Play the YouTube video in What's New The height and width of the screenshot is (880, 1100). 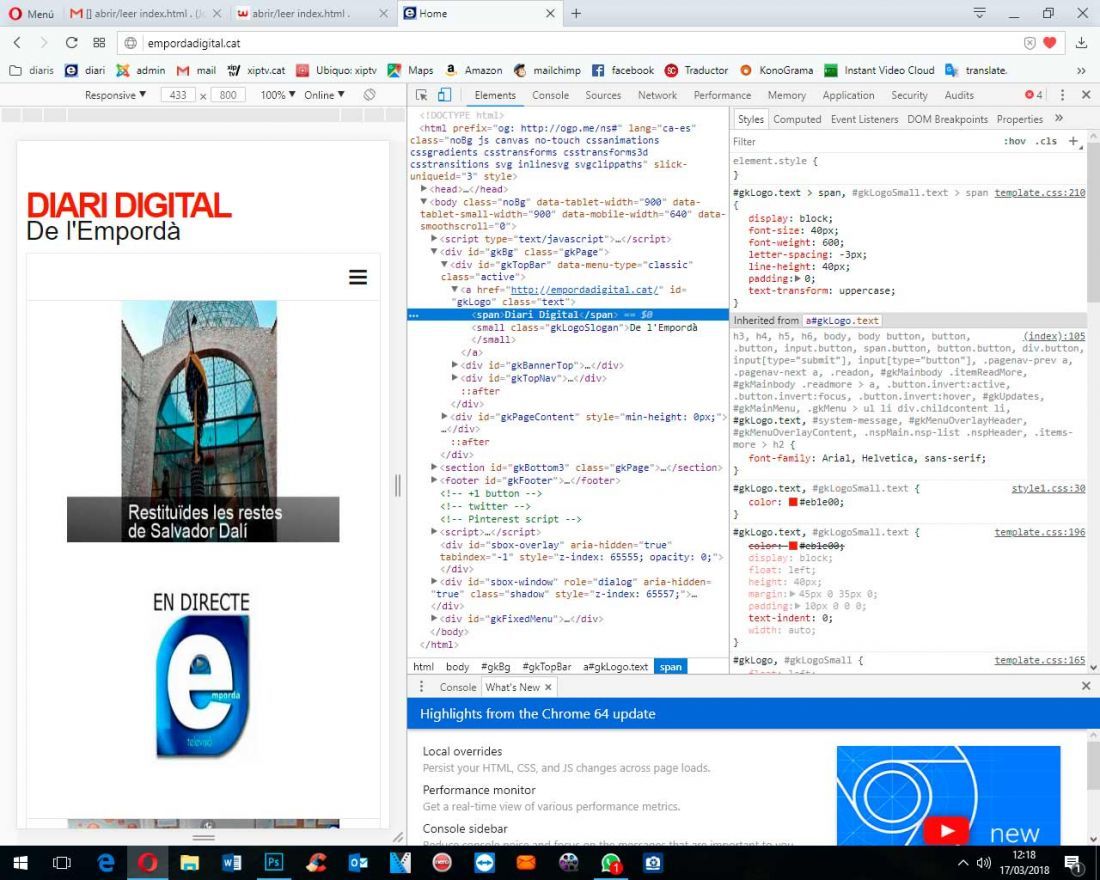(946, 831)
